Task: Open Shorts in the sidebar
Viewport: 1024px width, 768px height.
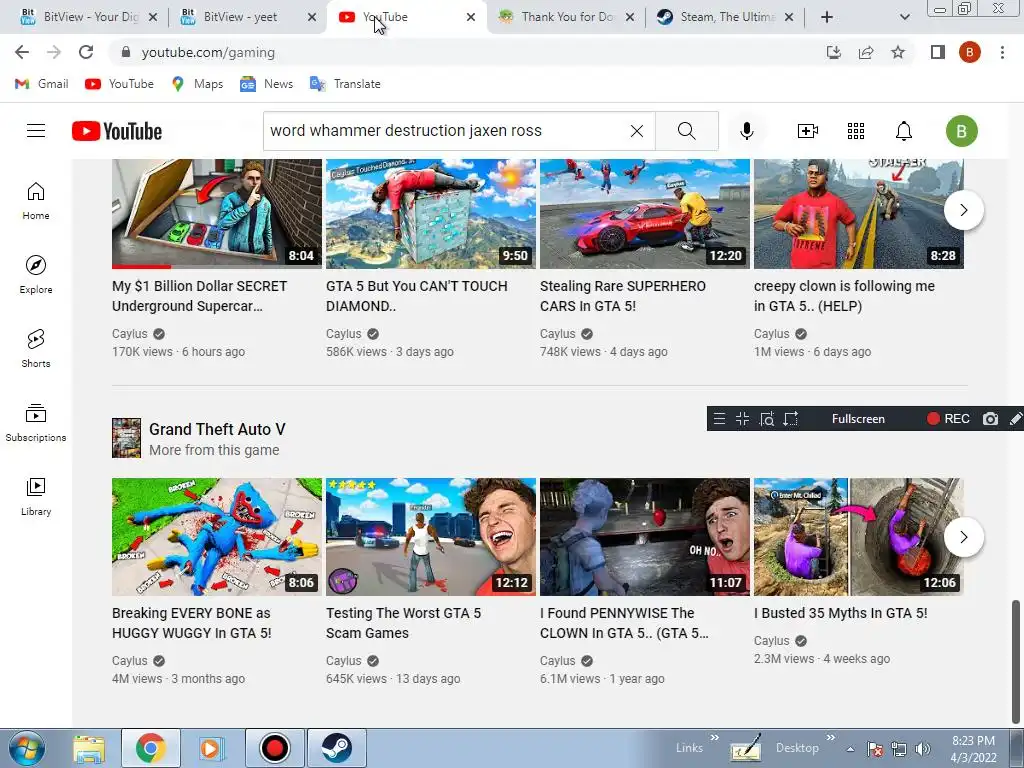Action: (36, 349)
